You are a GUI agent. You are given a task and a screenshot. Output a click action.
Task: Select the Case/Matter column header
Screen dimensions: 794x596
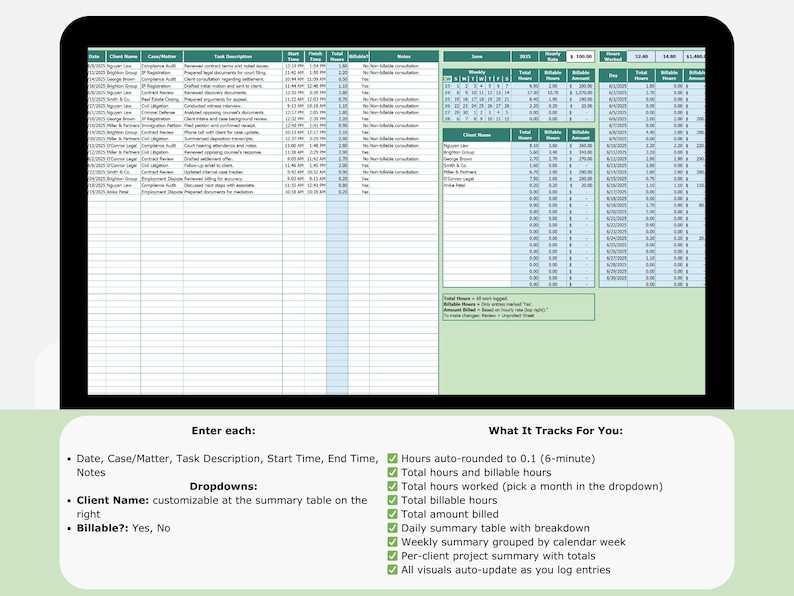click(x=162, y=56)
